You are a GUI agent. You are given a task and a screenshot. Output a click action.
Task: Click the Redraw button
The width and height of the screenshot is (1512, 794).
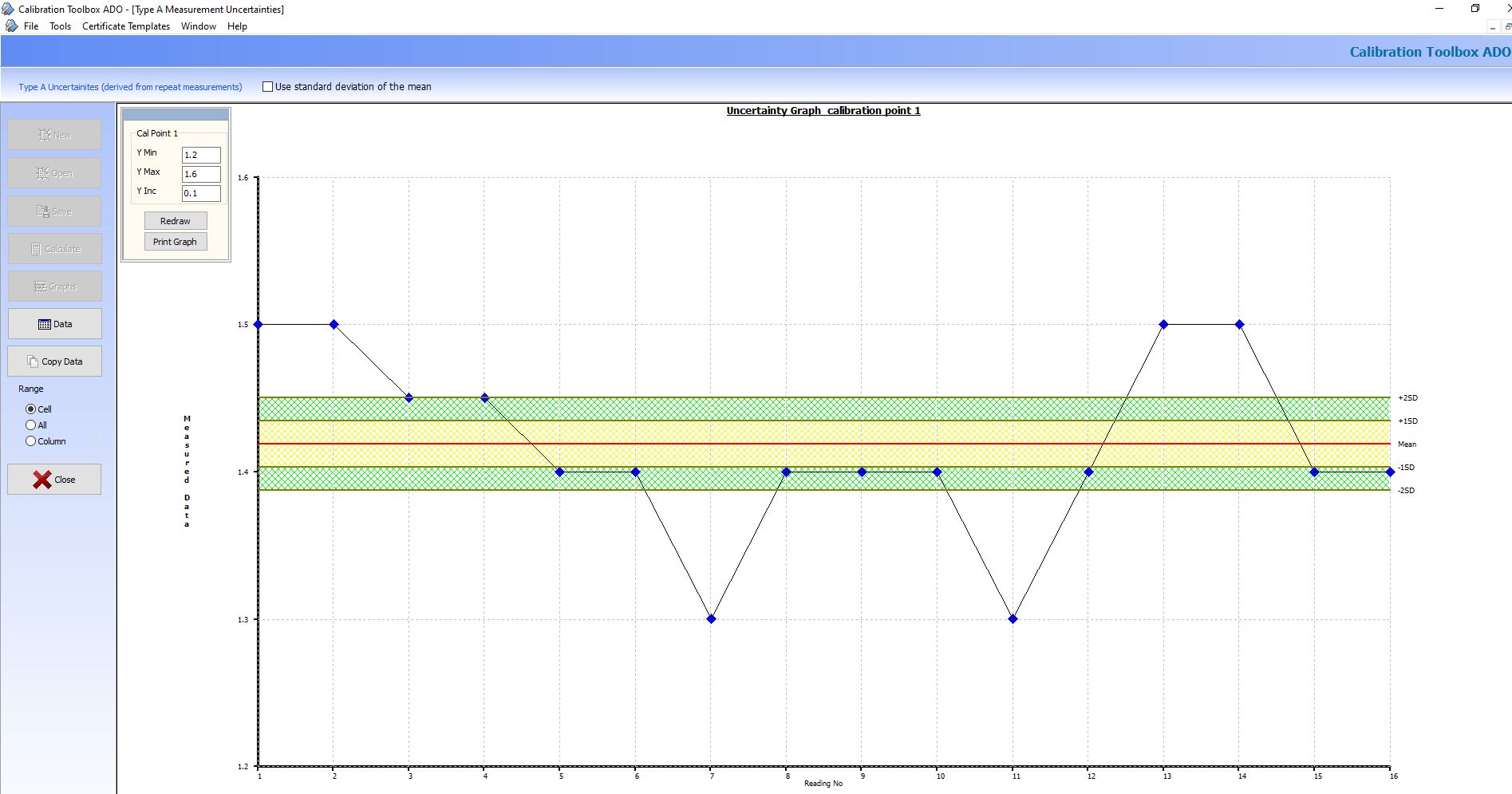pyautogui.click(x=176, y=221)
